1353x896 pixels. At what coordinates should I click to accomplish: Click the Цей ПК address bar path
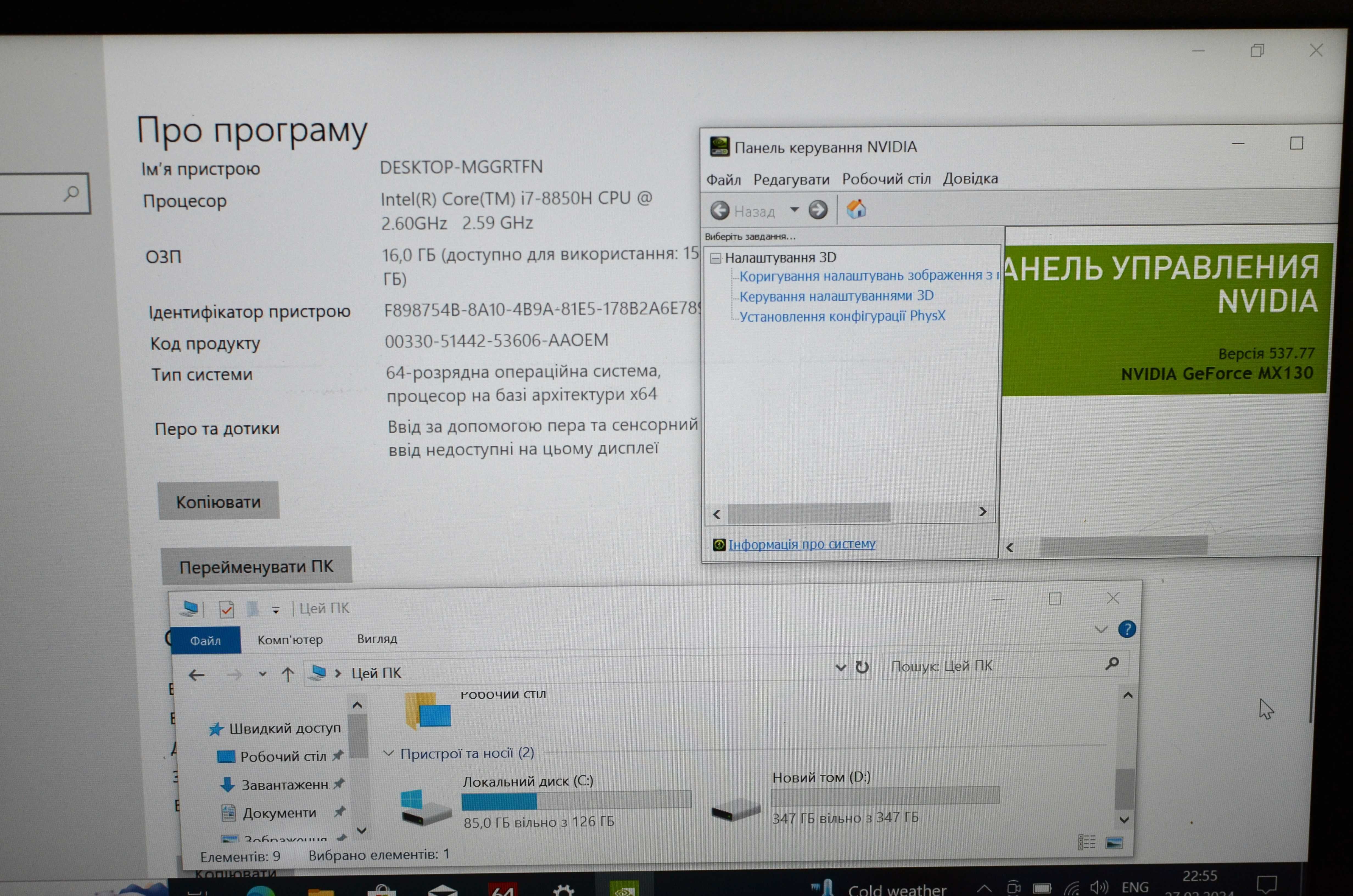[376, 674]
